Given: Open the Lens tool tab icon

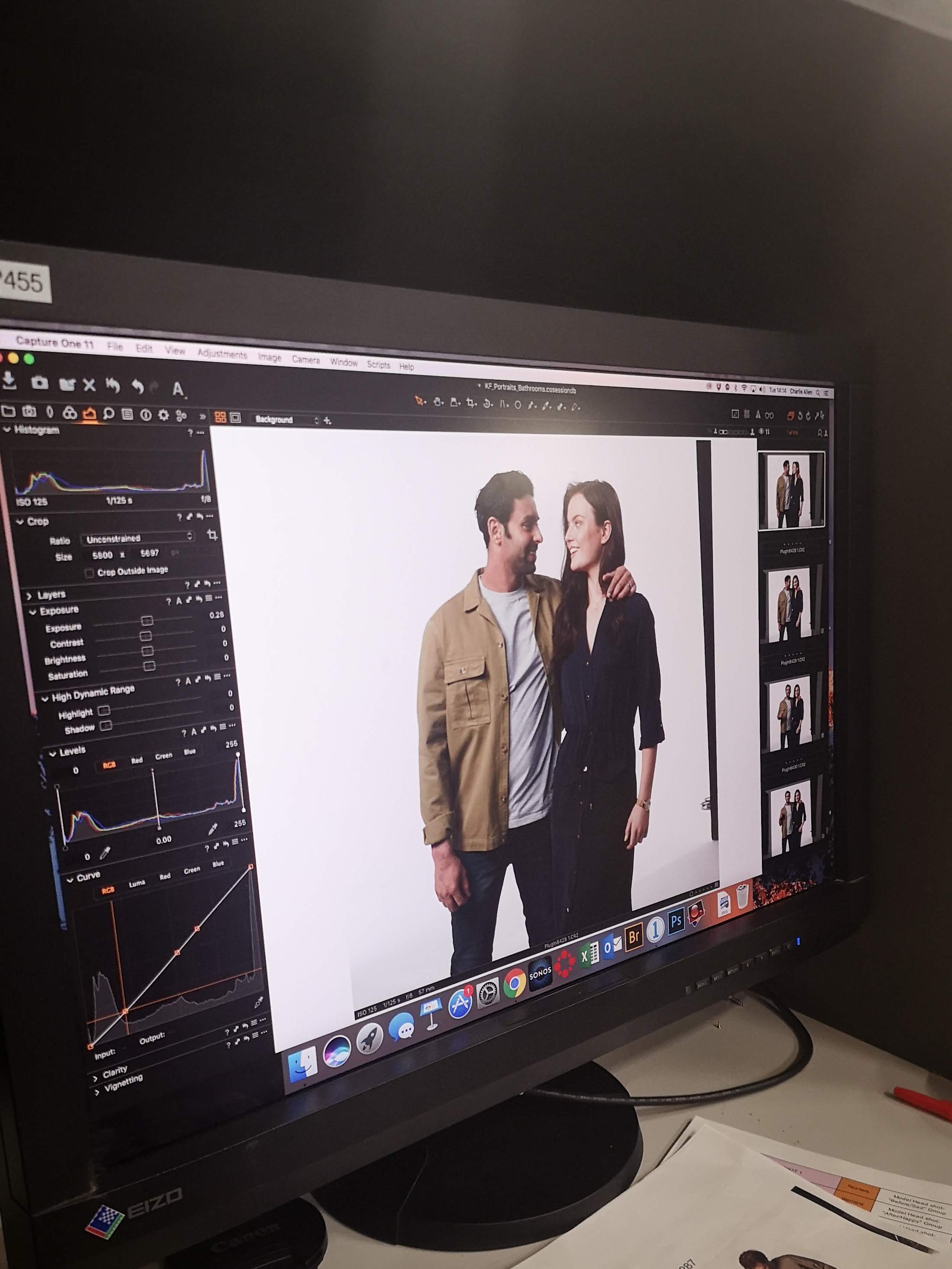Looking at the screenshot, I should click(x=50, y=412).
